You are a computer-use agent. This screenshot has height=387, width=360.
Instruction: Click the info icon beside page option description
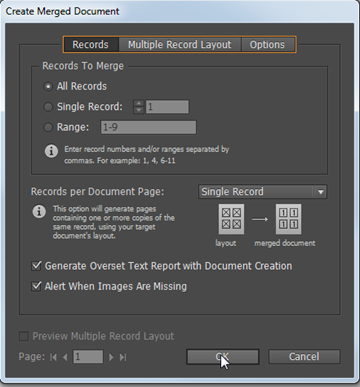pos(39,212)
